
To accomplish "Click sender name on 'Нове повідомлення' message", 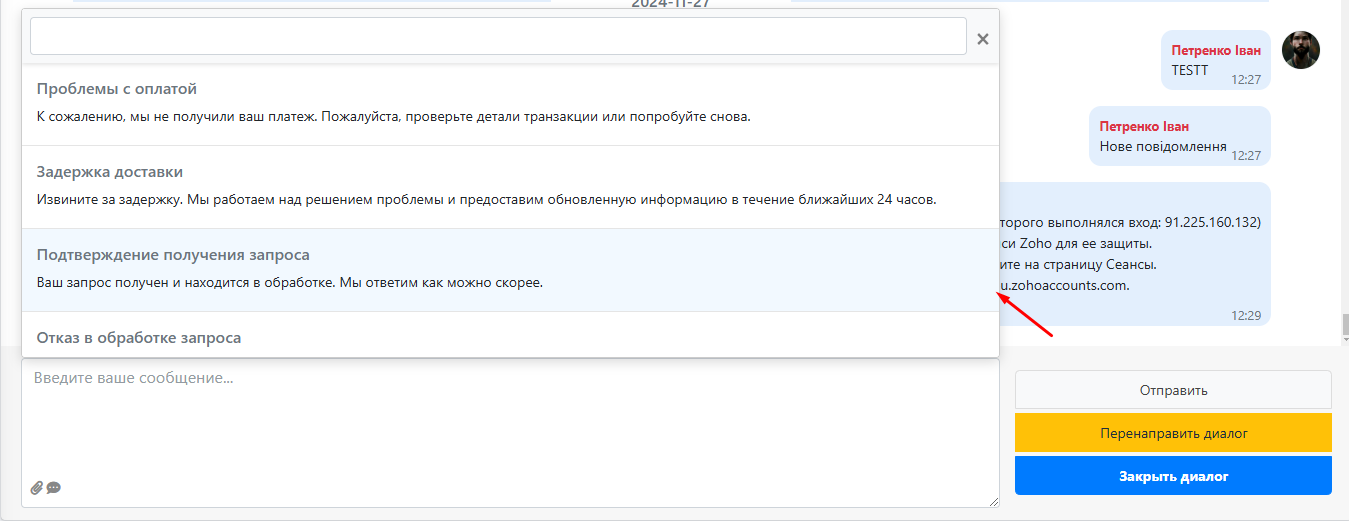I will click(x=1144, y=127).
